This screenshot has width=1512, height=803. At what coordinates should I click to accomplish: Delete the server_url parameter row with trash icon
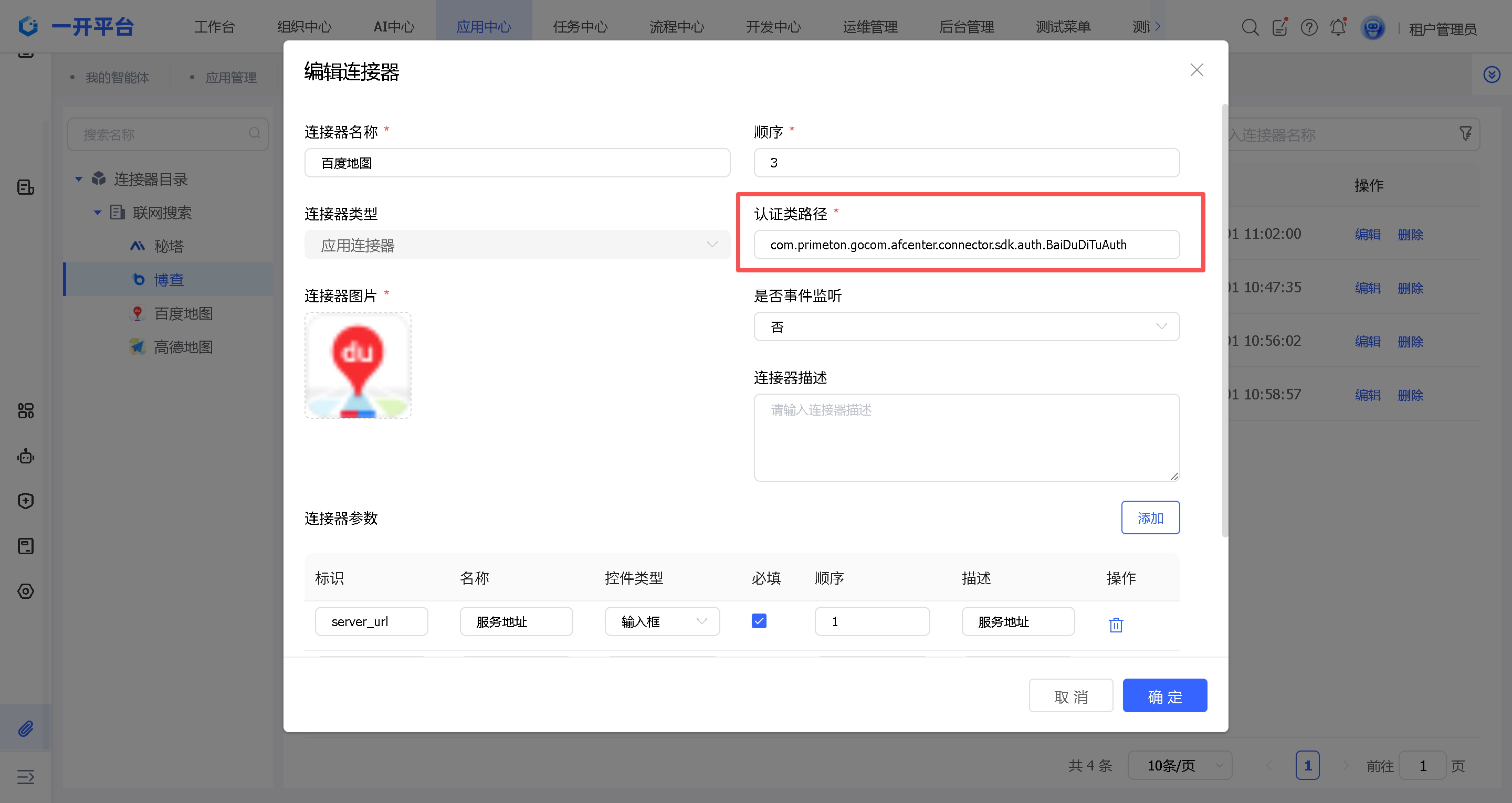(x=1115, y=625)
